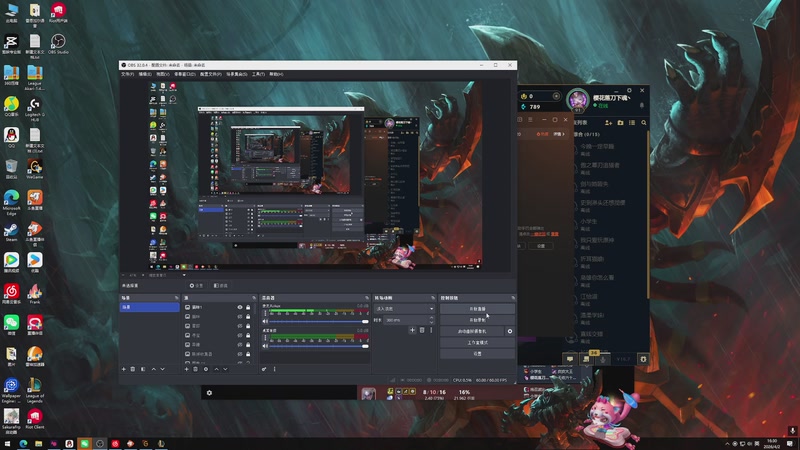This screenshot has width=800, height=450.
Task: Pop out the scenes dock
Action: pos(177,298)
